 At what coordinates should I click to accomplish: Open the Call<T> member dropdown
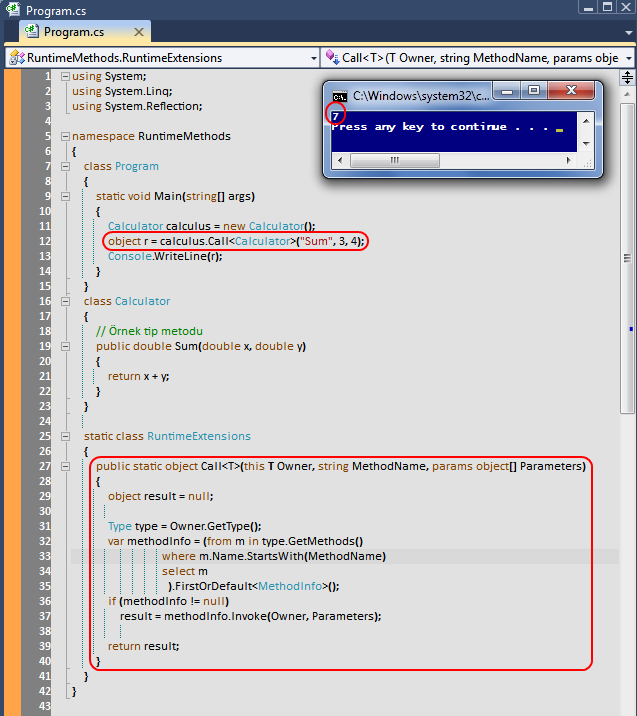click(629, 58)
